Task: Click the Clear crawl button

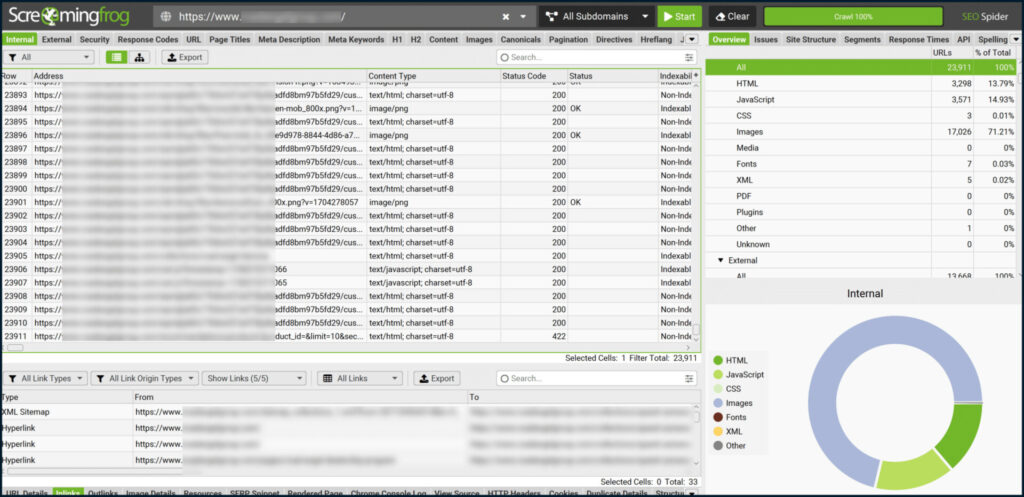Action: pyautogui.click(x=732, y=17)
